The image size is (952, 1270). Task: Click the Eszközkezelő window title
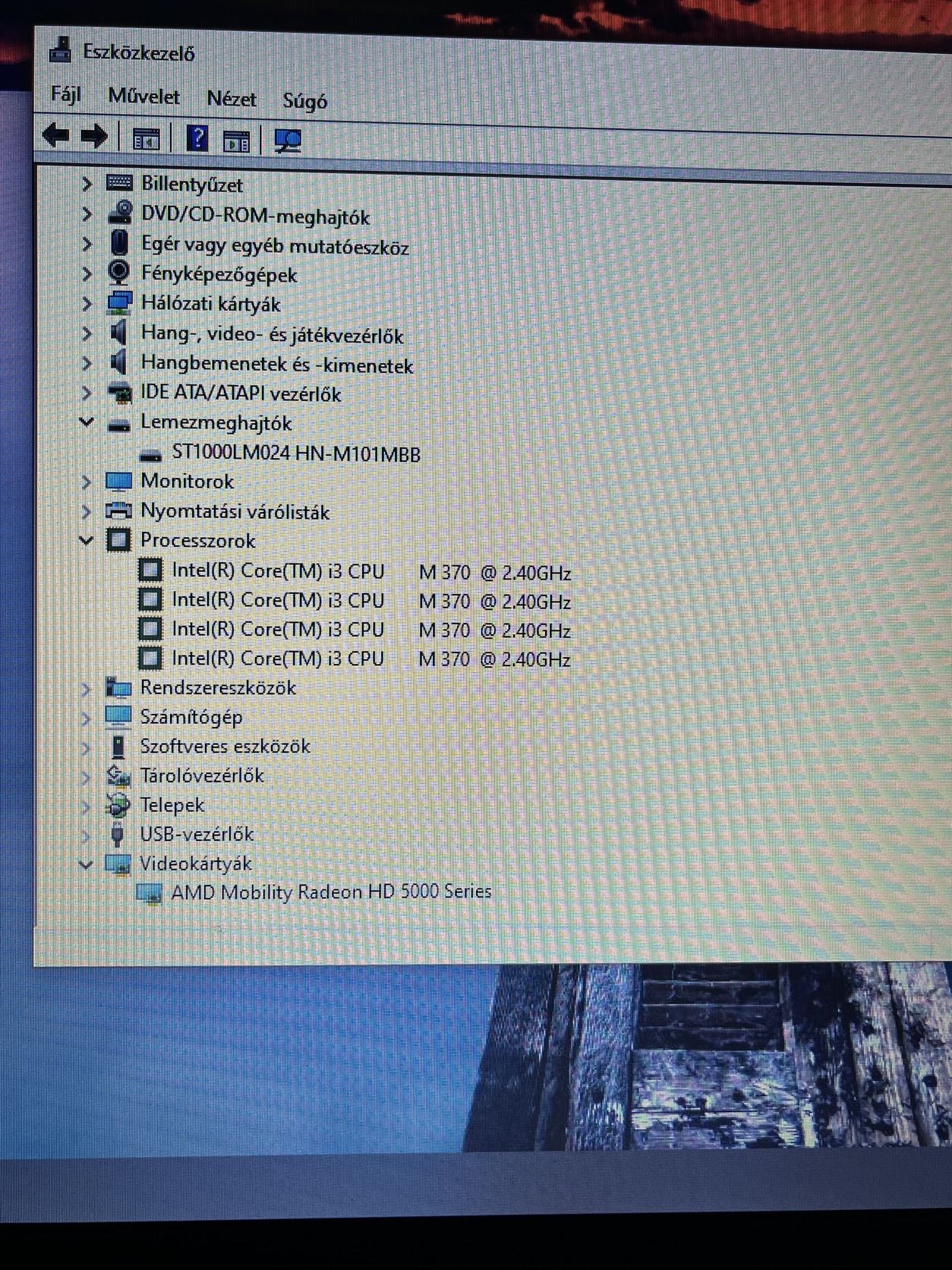coord(139,52)
